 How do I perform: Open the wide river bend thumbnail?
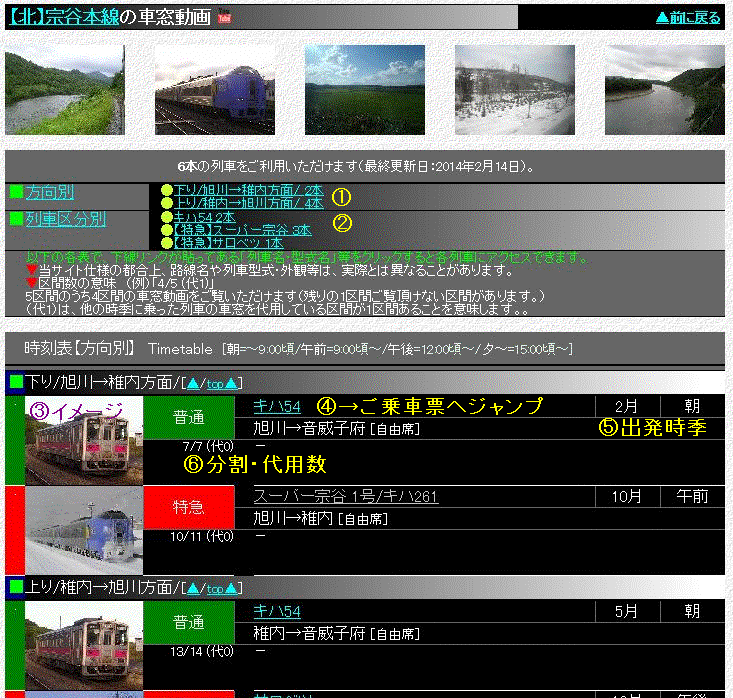[665, 90]
